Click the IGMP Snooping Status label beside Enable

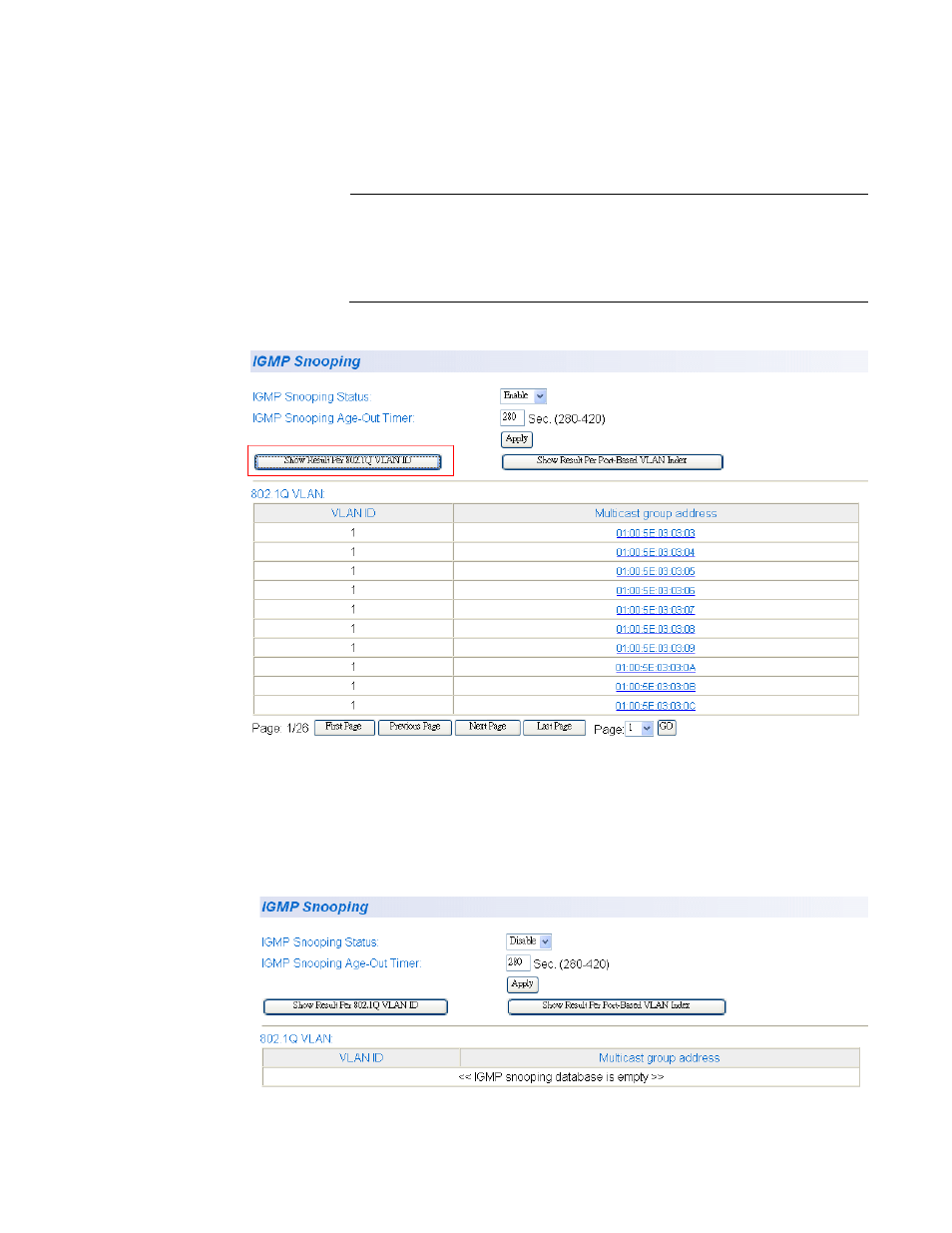click(x=311, y=397)
